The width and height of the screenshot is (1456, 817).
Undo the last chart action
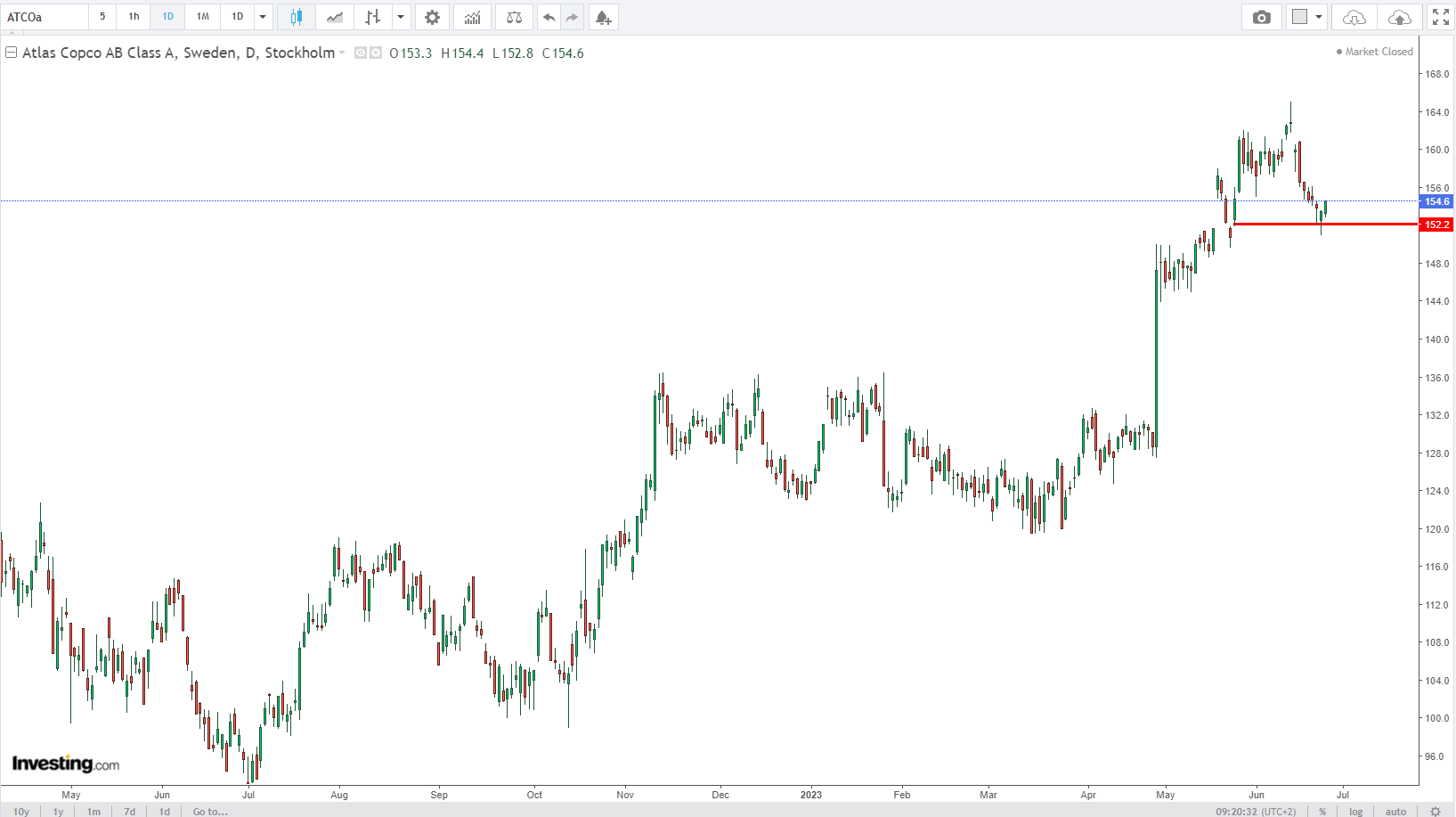[x=549, y=17]
